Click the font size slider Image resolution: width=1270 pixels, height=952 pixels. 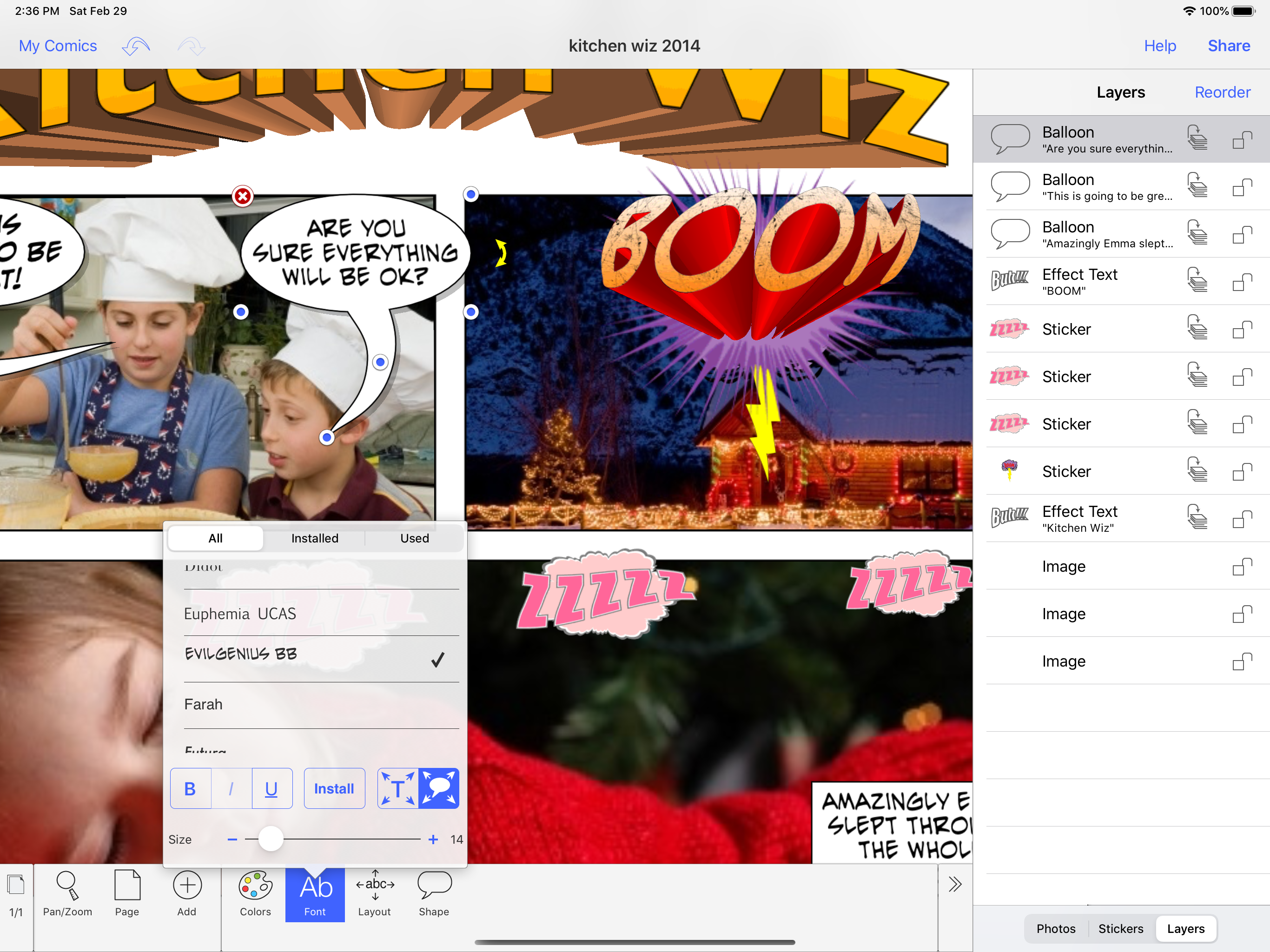click(x=271, y=840)
